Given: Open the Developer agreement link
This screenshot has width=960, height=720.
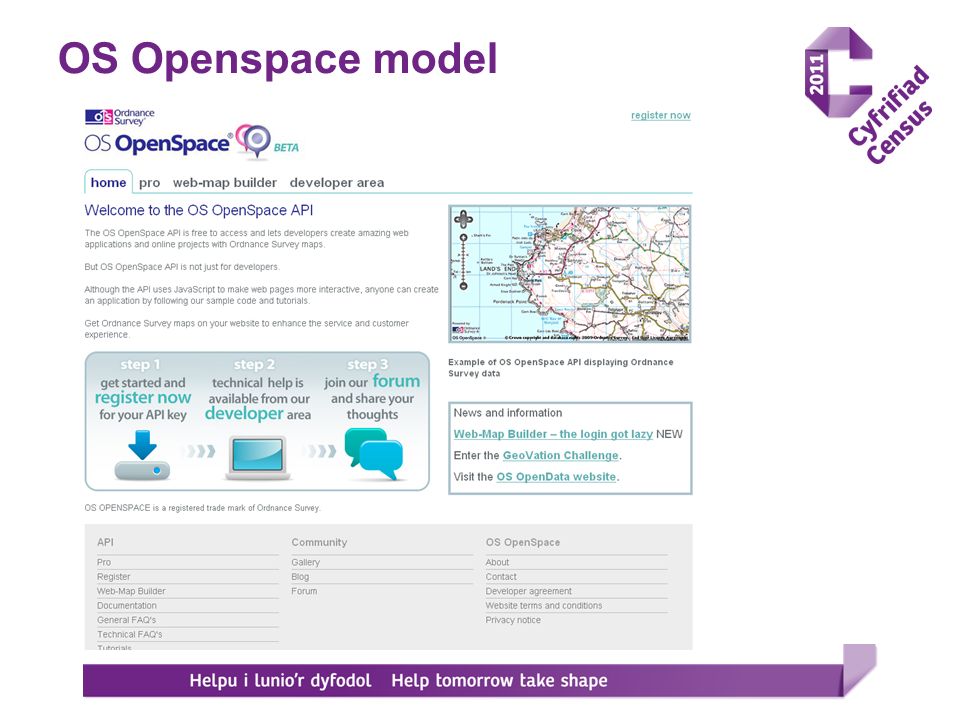Looking at the screenshot, I should click(x=528, y=591).
